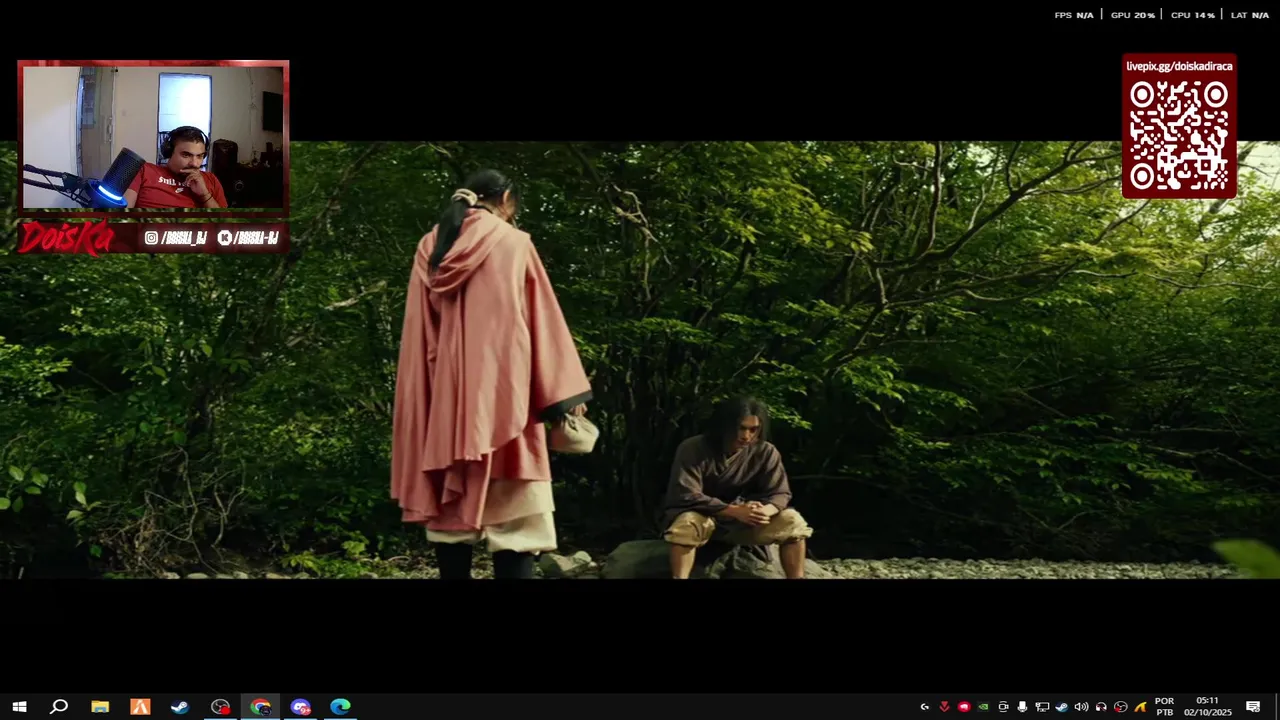
Task: Click the livepix QR code image
Action: point(1179,136)
